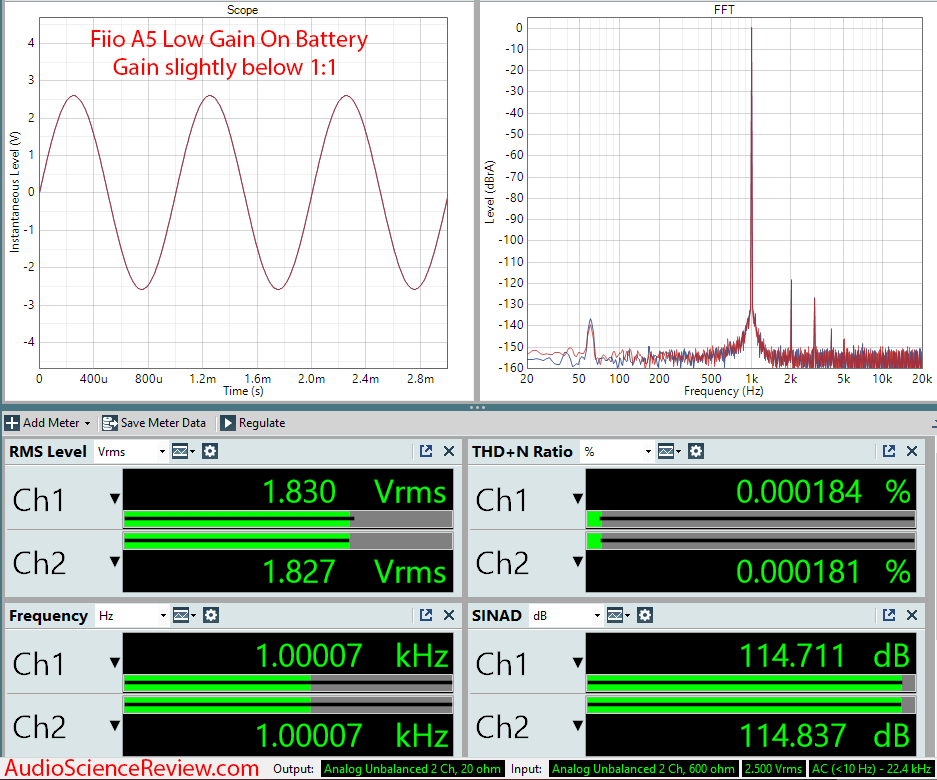Image resolution: width=937 pixels, height=780 pixels.
Task: Open the SINAD unit dropdown
Action: pyautogui.click(x=565, y=616)
